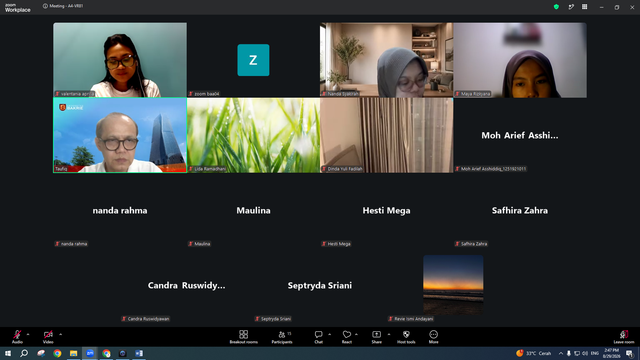Open the volume icon in system tray
Image resolution: width=640 pixels, height=360 pixels.
coord(585,353)
